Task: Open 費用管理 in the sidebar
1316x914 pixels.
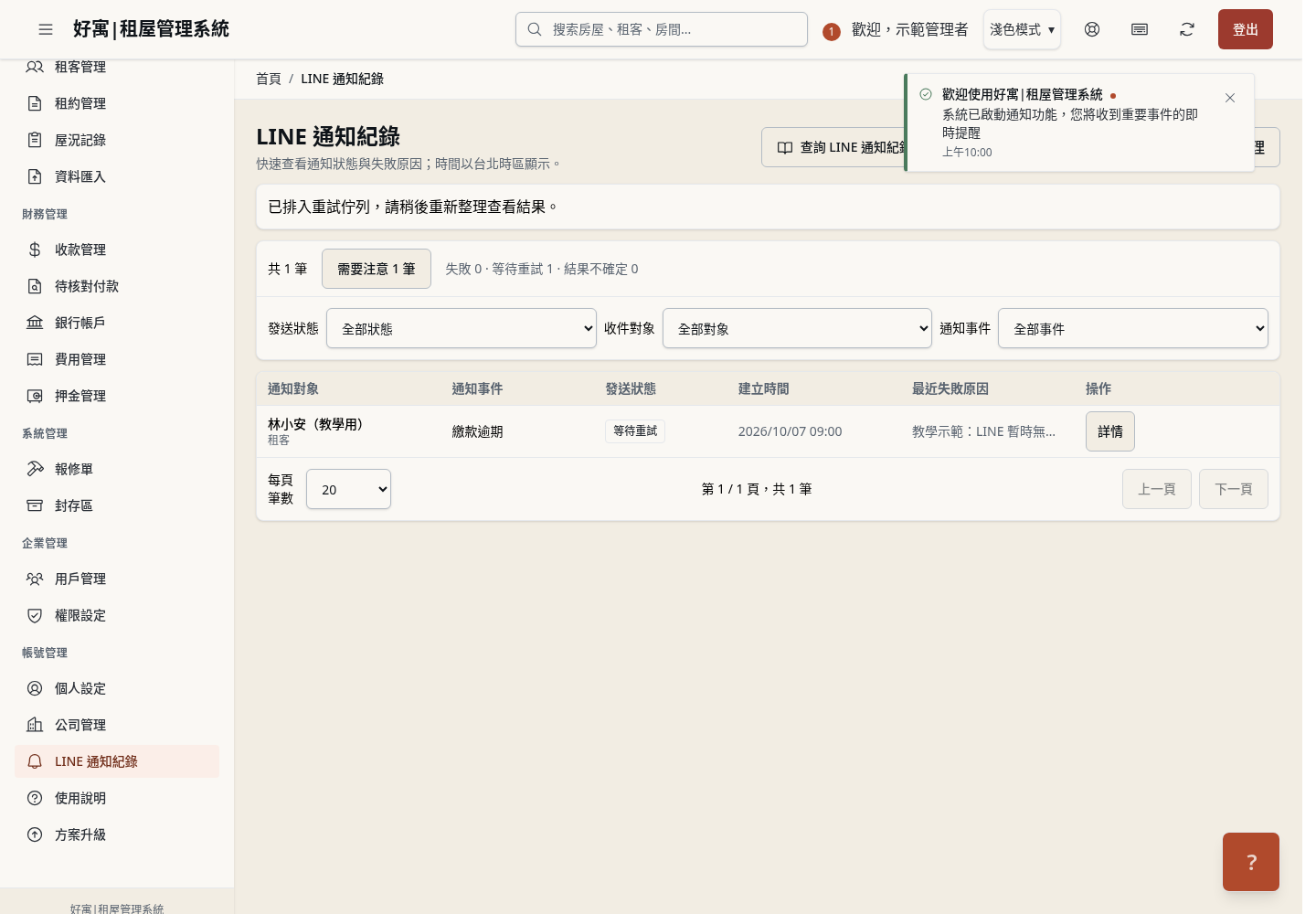Action: [117, 359]
